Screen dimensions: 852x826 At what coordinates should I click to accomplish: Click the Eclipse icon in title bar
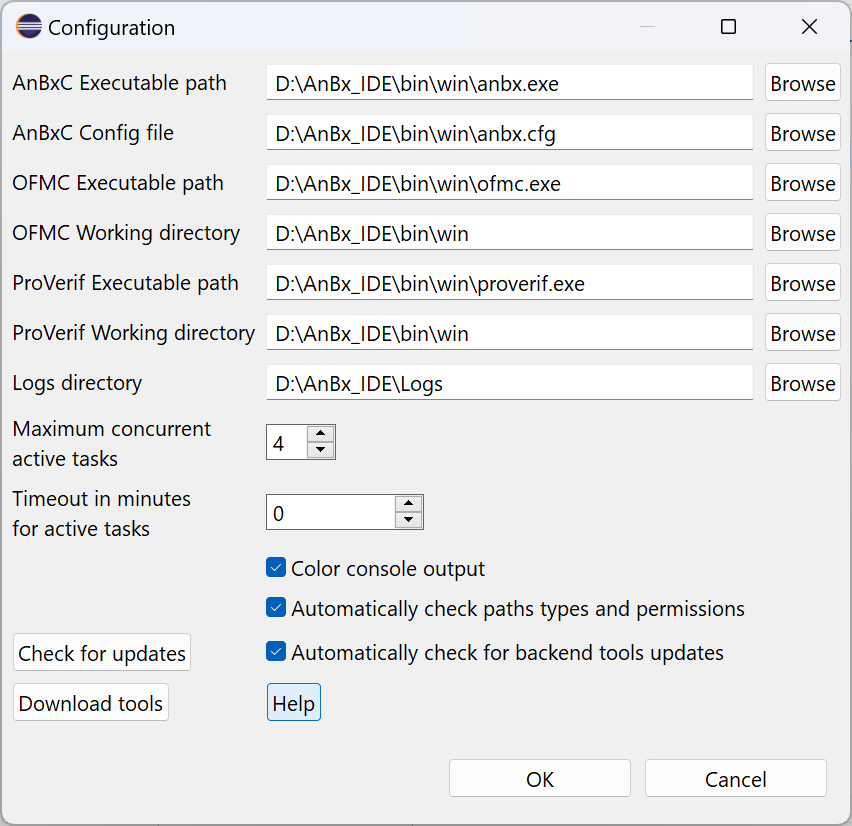pyautogui.click(x=29, y=28)
